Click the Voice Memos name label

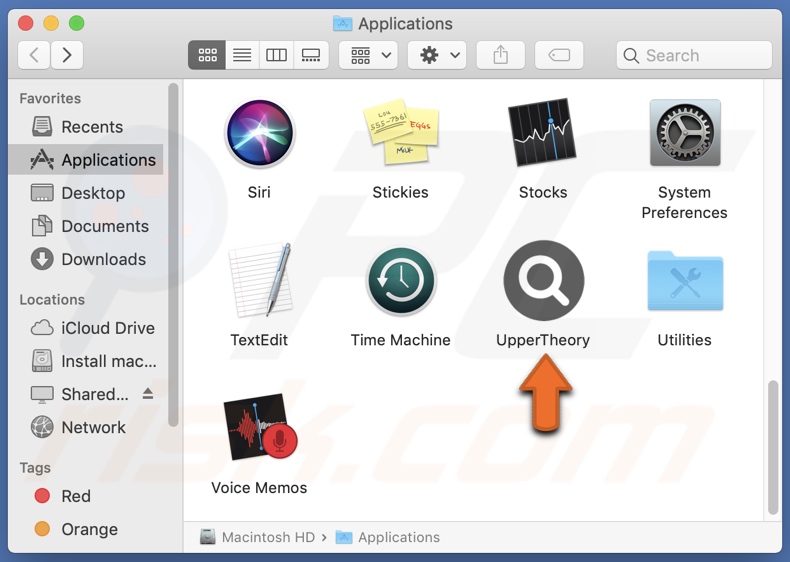coord(259,488)
